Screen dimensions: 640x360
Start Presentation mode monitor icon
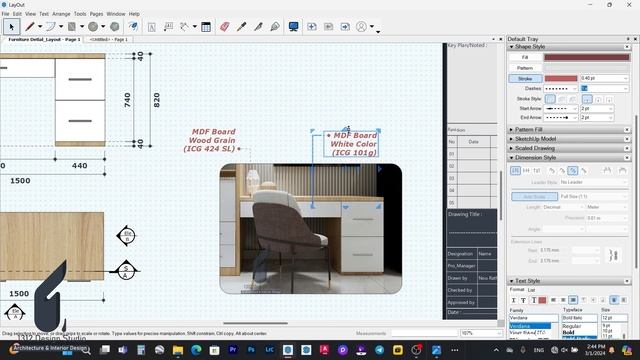point(293,27)
